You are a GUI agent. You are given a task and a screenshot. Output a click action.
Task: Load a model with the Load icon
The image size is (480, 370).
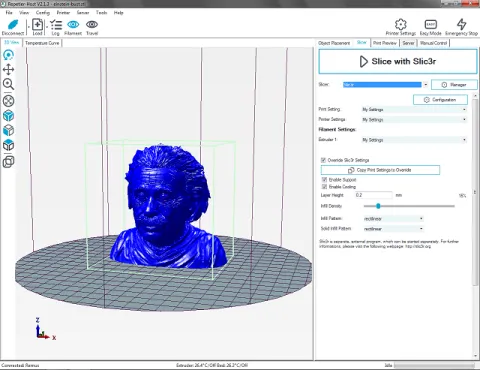(37, 25)
